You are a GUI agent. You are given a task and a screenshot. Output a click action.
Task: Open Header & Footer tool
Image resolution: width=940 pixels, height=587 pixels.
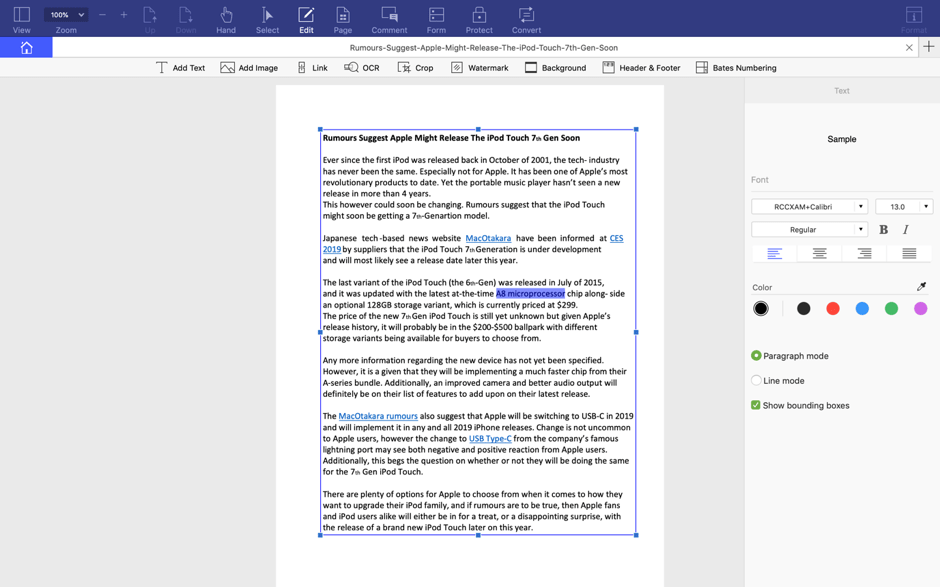point(641,68)
